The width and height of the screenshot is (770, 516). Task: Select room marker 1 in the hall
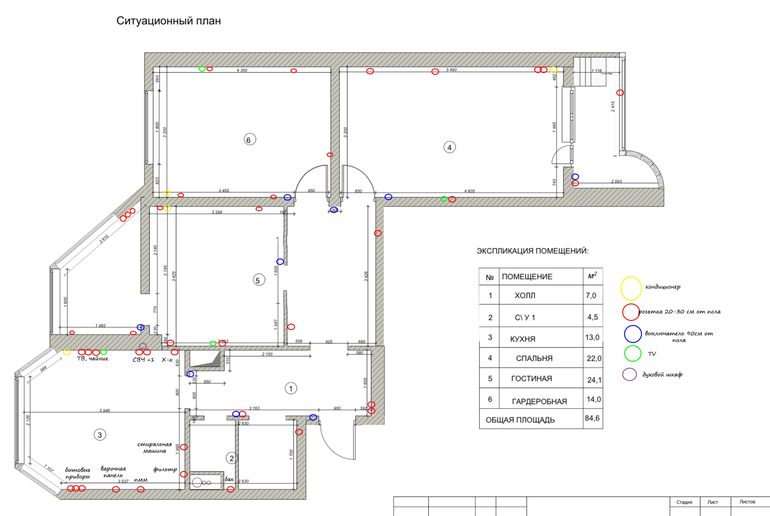[x=290, y=387]
